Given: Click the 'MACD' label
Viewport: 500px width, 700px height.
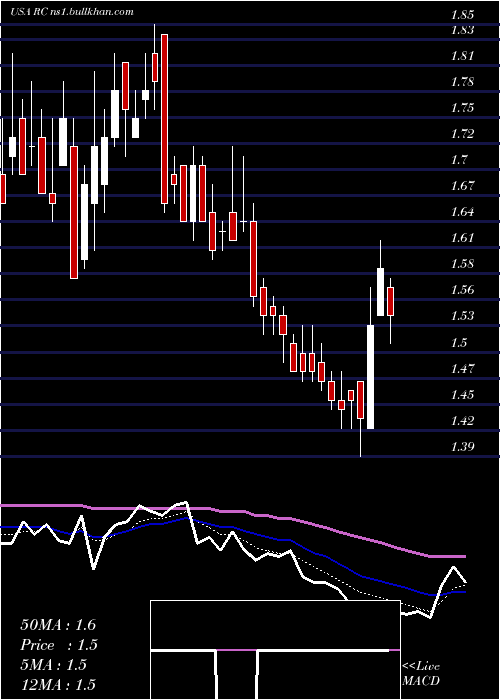Looking at the screenshot, I should pos(421,681).
